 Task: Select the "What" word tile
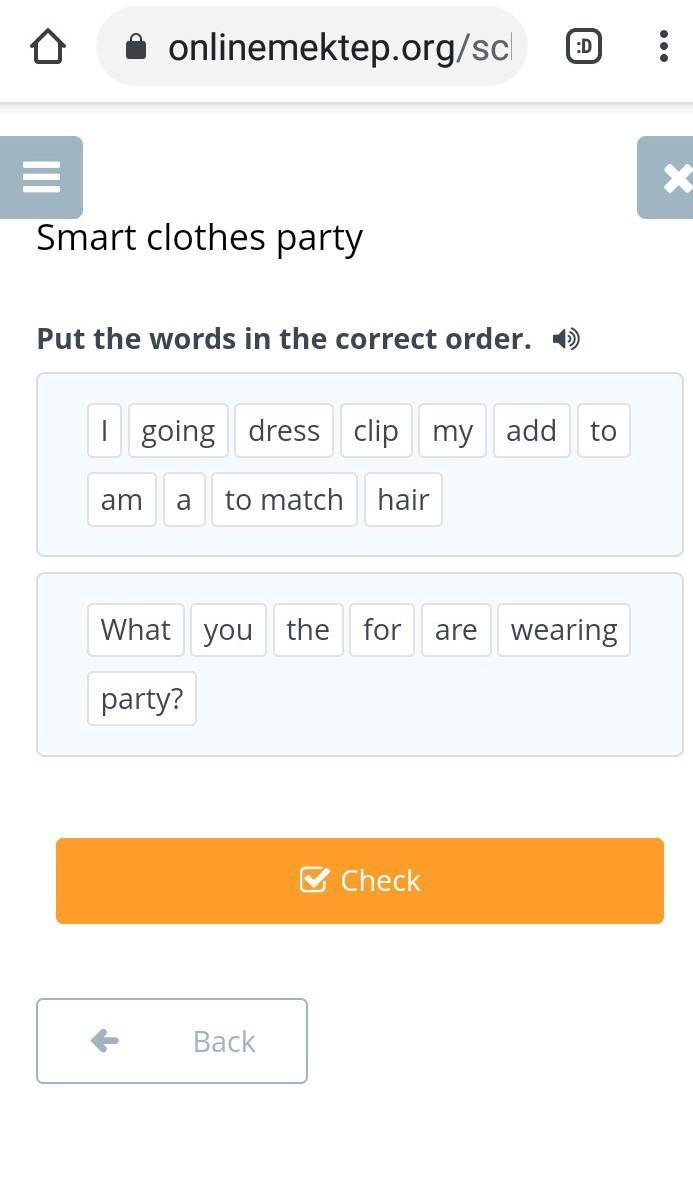[136, 630]
